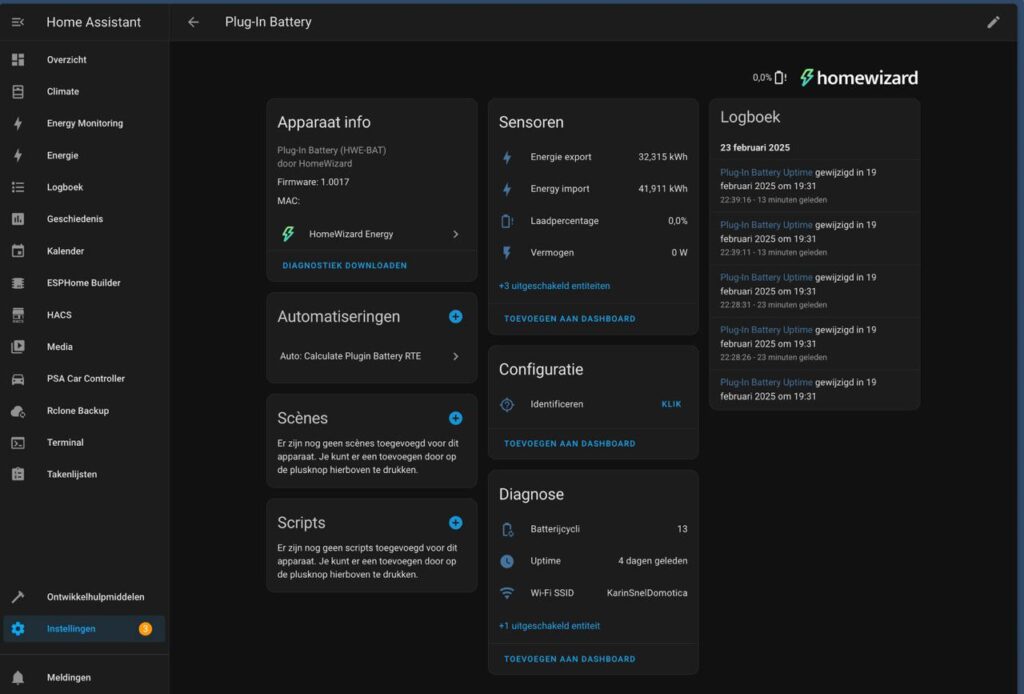This screenshot has width=1024, height=694.
Task: Open Plug-In Battery Uptime link from 22:39:16
Action: coord(766,172)
